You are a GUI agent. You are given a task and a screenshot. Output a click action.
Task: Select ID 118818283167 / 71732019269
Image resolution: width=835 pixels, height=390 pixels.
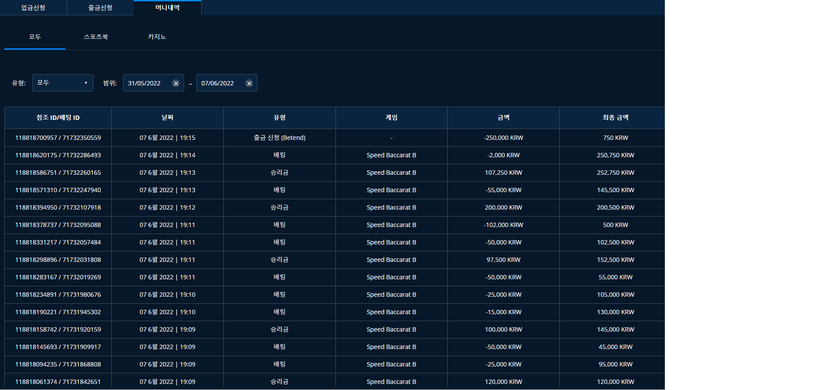(58, 278)
